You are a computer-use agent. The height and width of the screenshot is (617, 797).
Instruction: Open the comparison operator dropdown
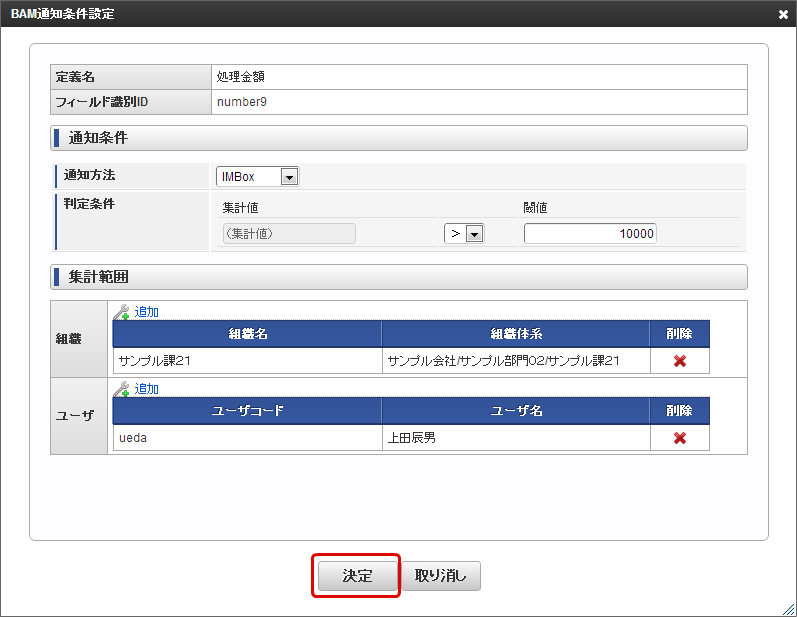[x=464, y=233]
